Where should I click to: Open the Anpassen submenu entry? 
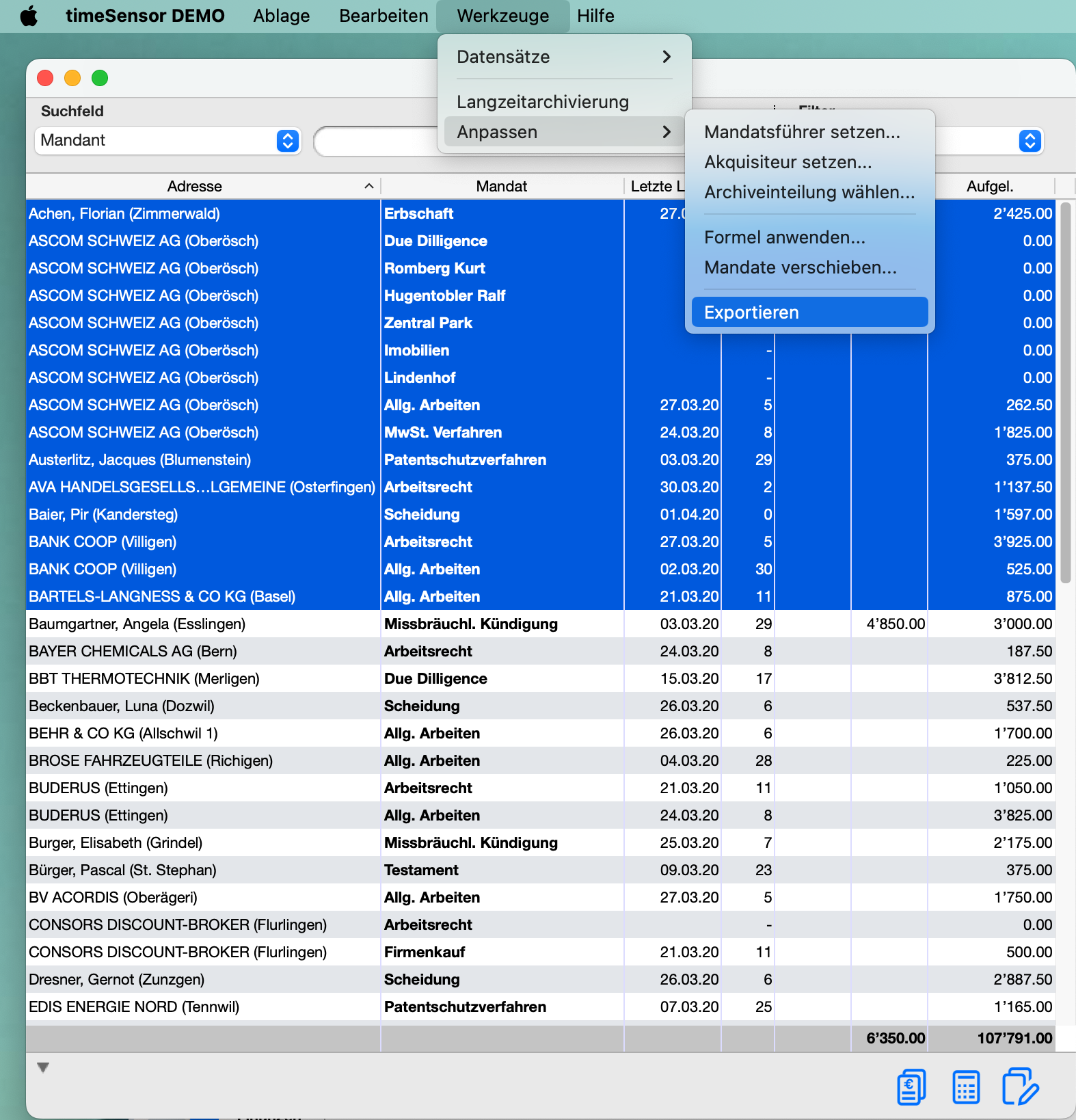tap(565, 132)
